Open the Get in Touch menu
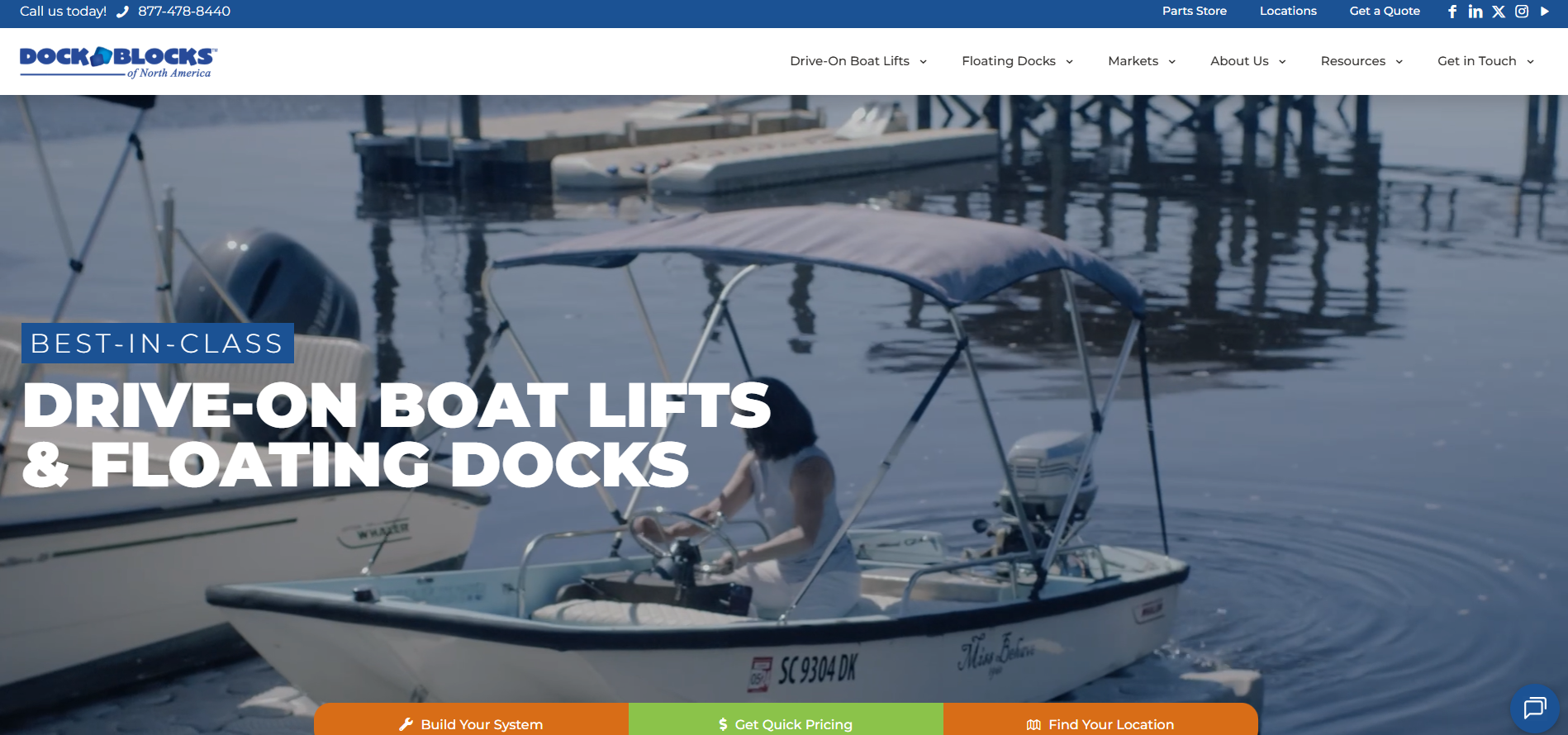 click(1485, 61)
